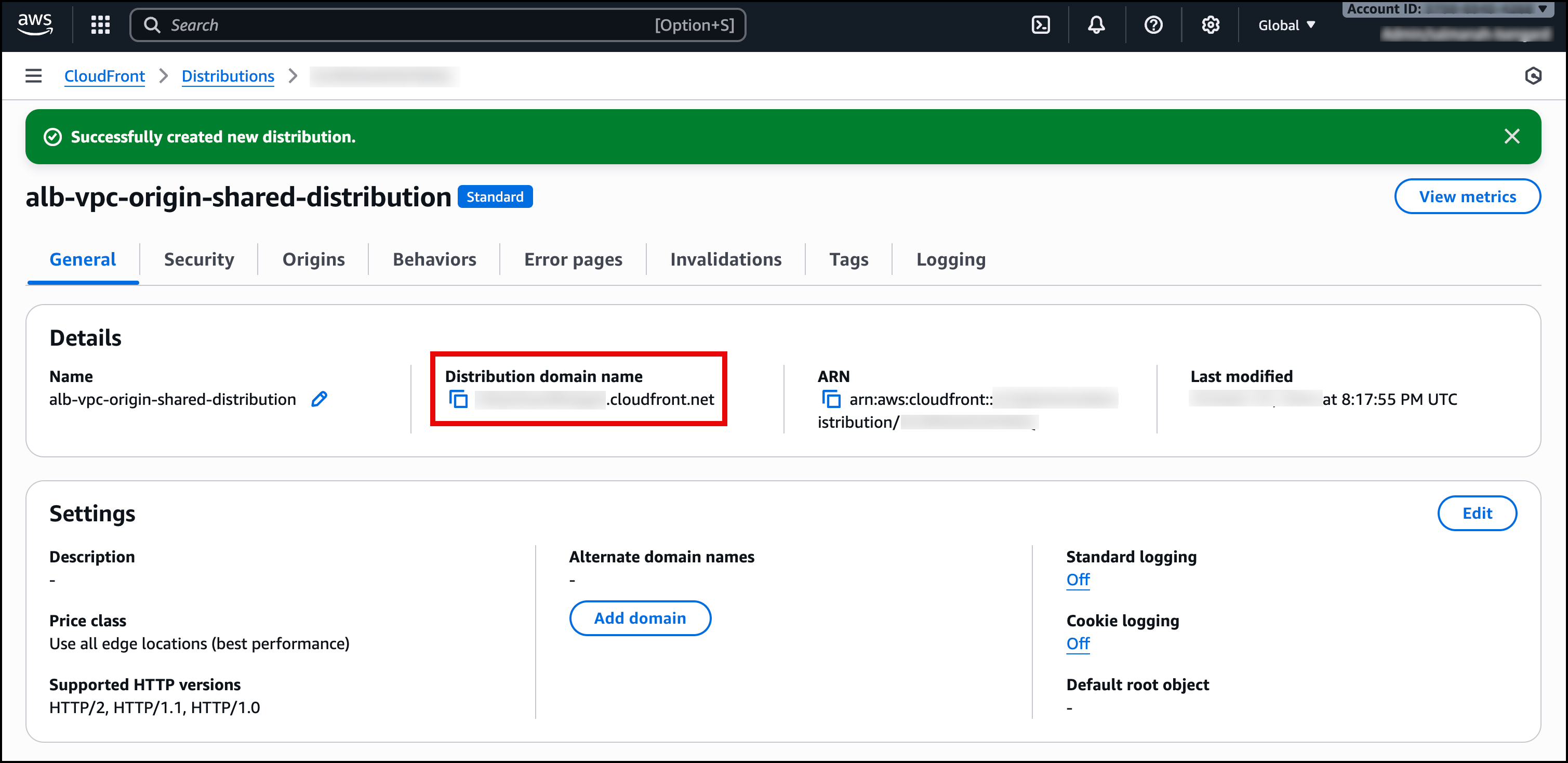Open the Standard logging Off link
1568x763 pixels.
tap(1078, 580)
